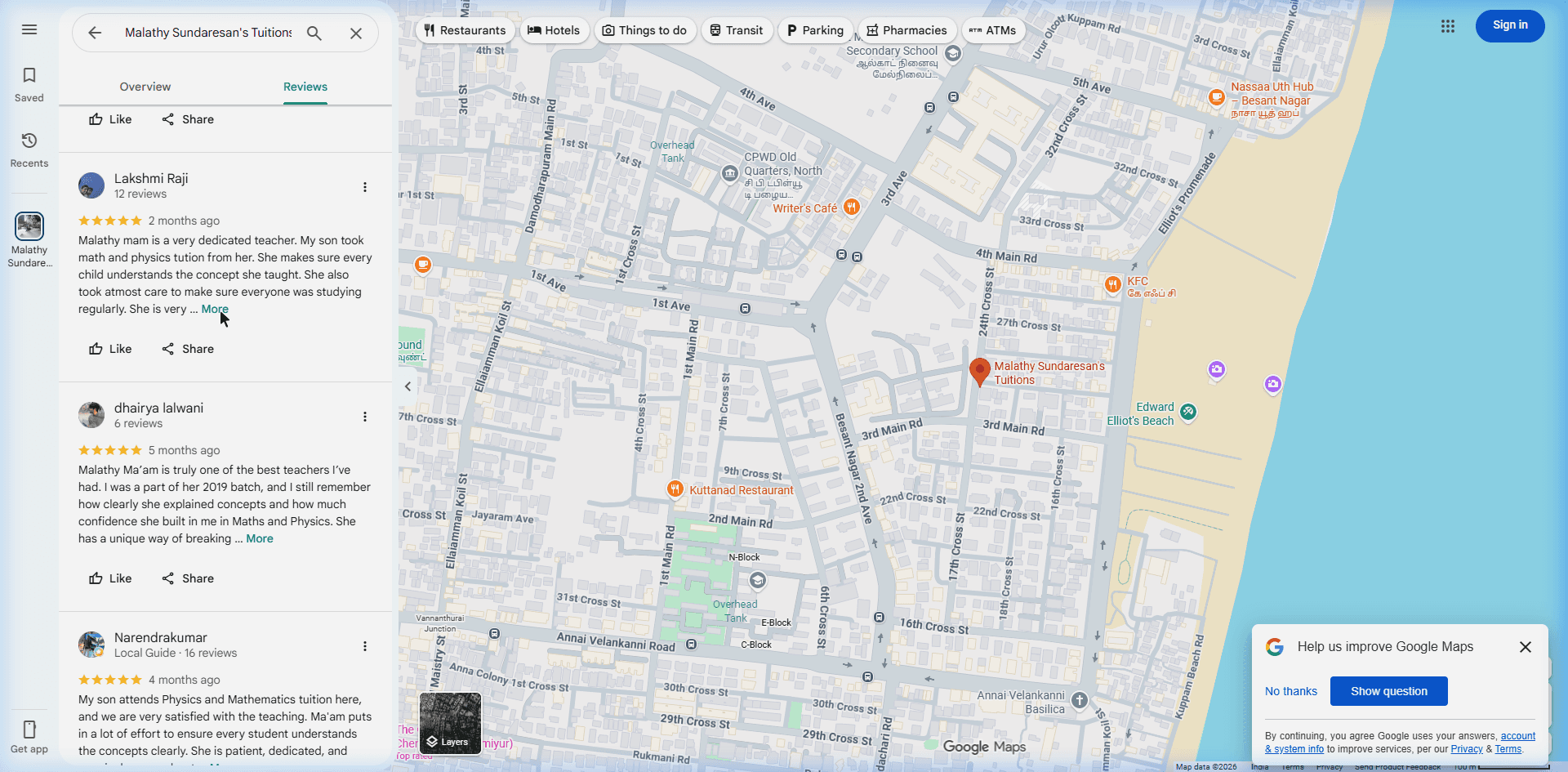
Task: Filter map by Hotels chip
Action: coord(554,30)
